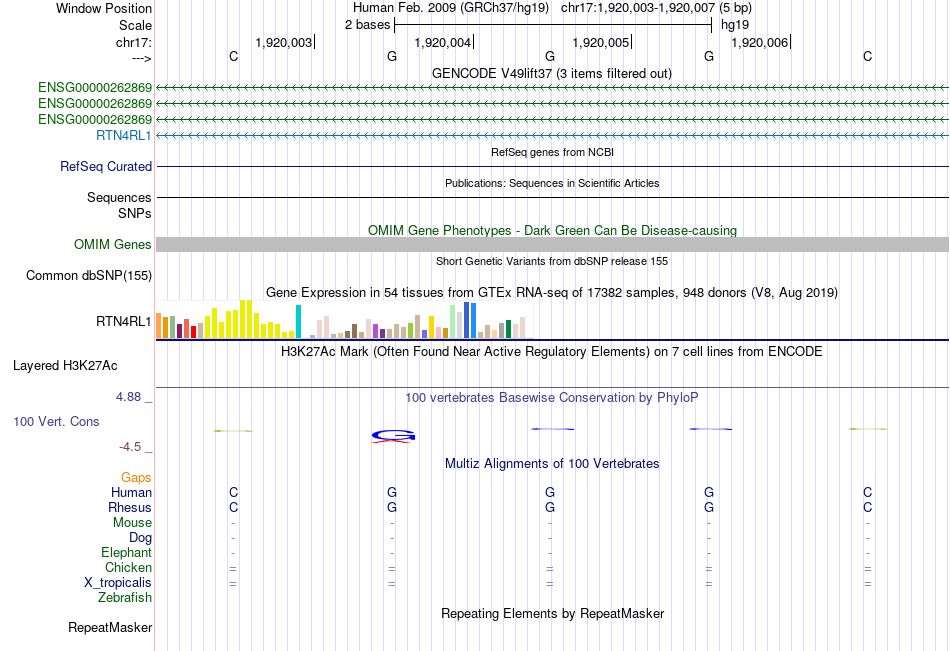Click the Scale label in the ruler

(135, 25)
